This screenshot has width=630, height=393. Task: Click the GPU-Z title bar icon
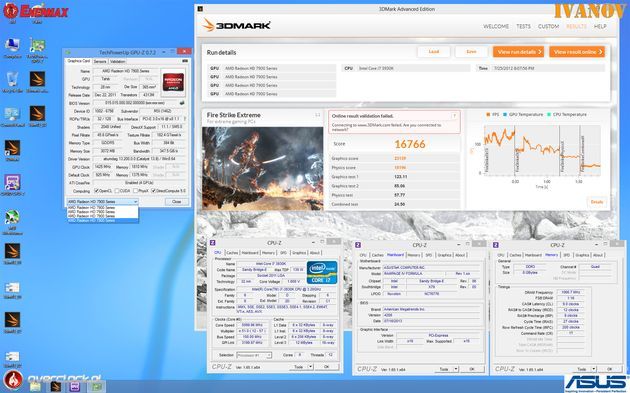tap(68, 52)
